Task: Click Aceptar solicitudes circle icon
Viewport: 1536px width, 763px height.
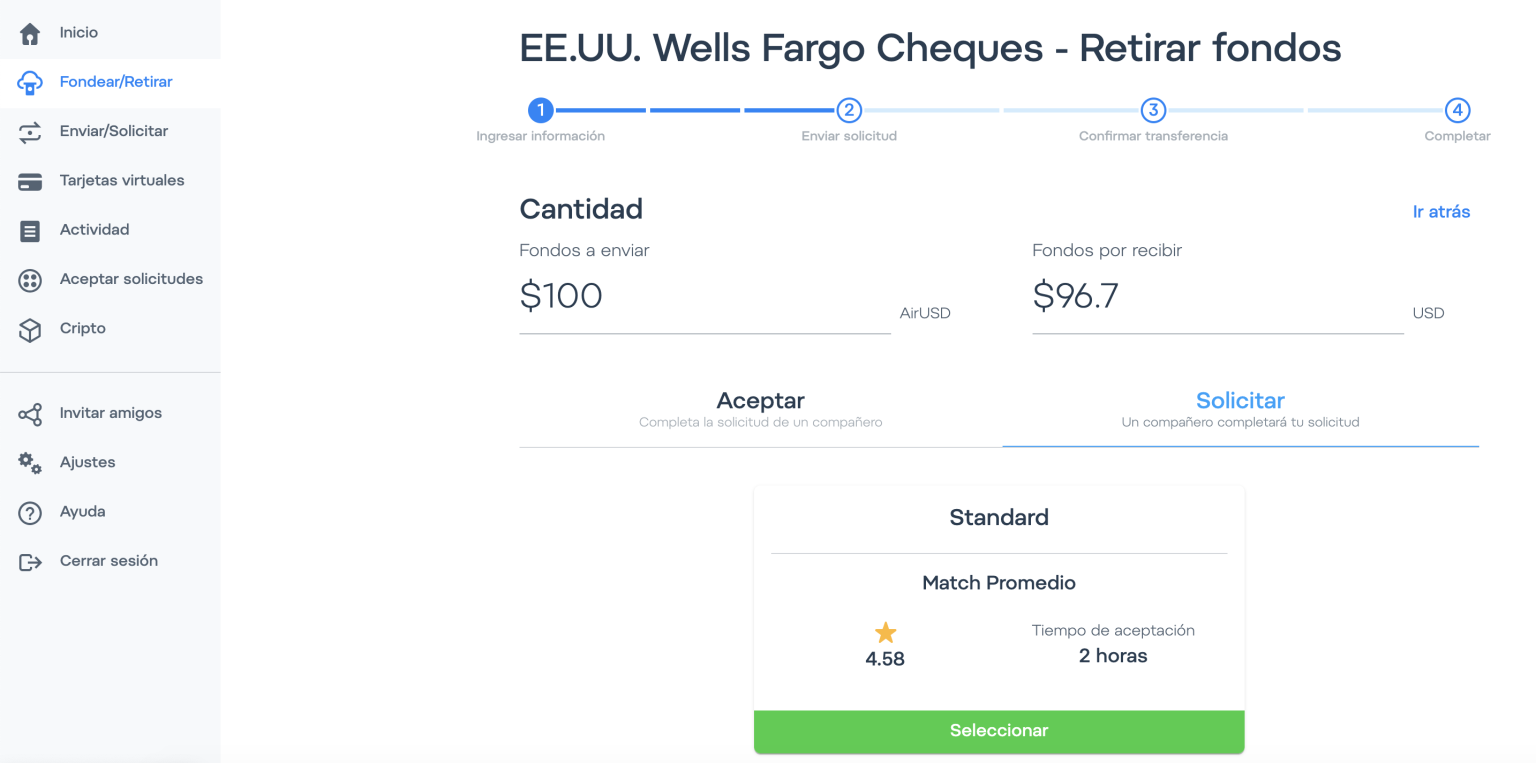Action: (30, 280)
